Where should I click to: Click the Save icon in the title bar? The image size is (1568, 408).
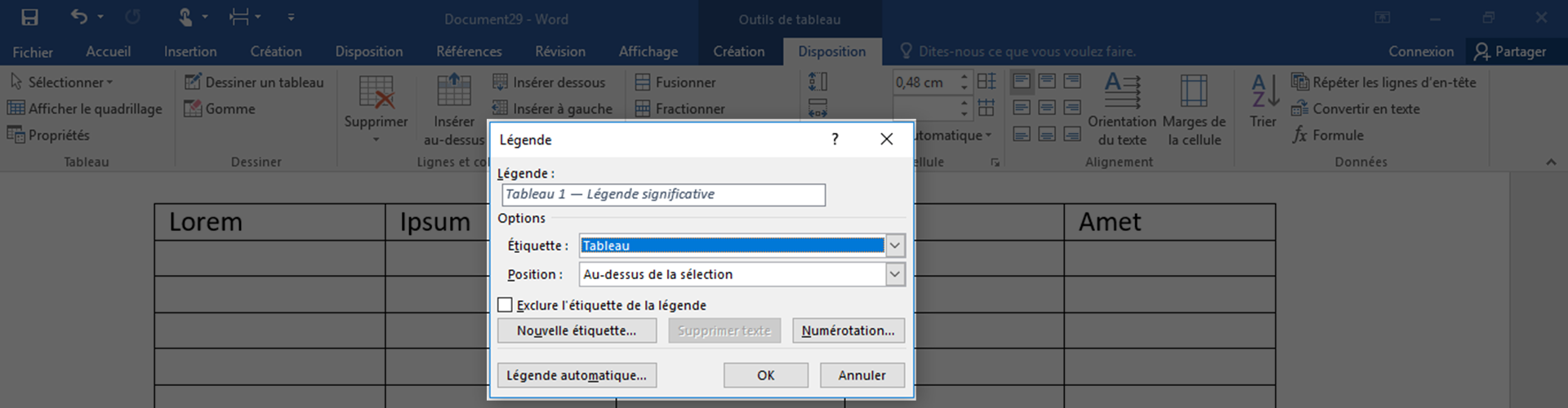29,17
